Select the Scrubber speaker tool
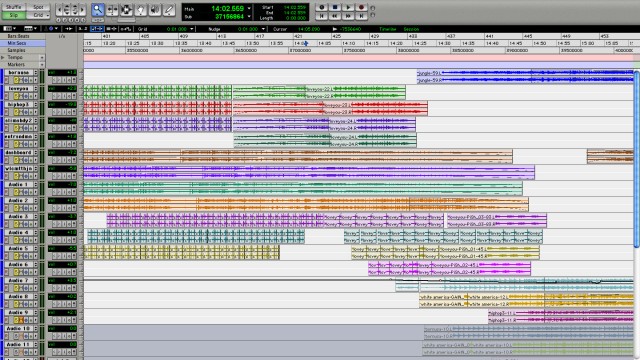Screen dimensions: 640x360 pos(155,9)
